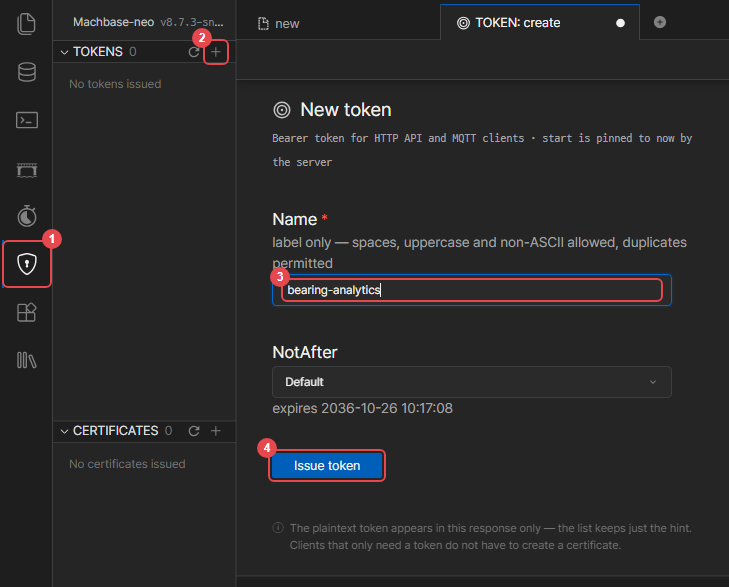Click the 'No tokens issued' text
The image size is (729, 587).
(x=115, y=84)
